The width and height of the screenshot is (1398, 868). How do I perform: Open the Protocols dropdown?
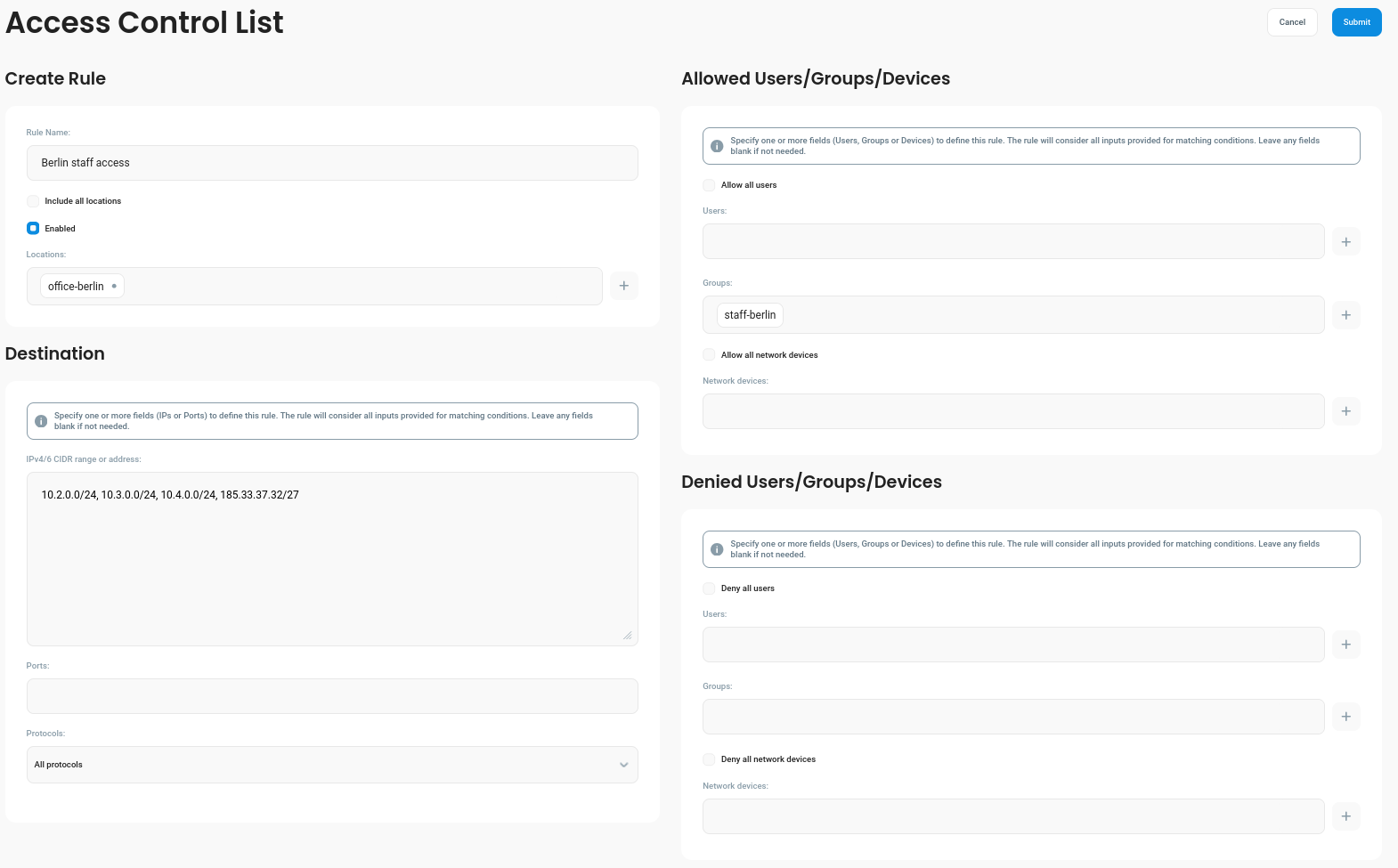click(x=332, y=765)
